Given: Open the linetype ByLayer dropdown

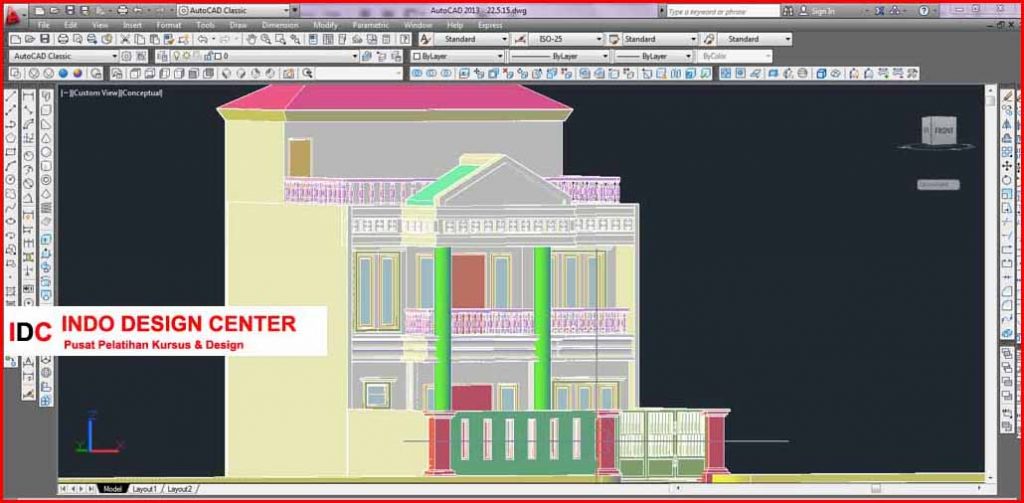Looking at the screenshot, I should click(559, 57).
